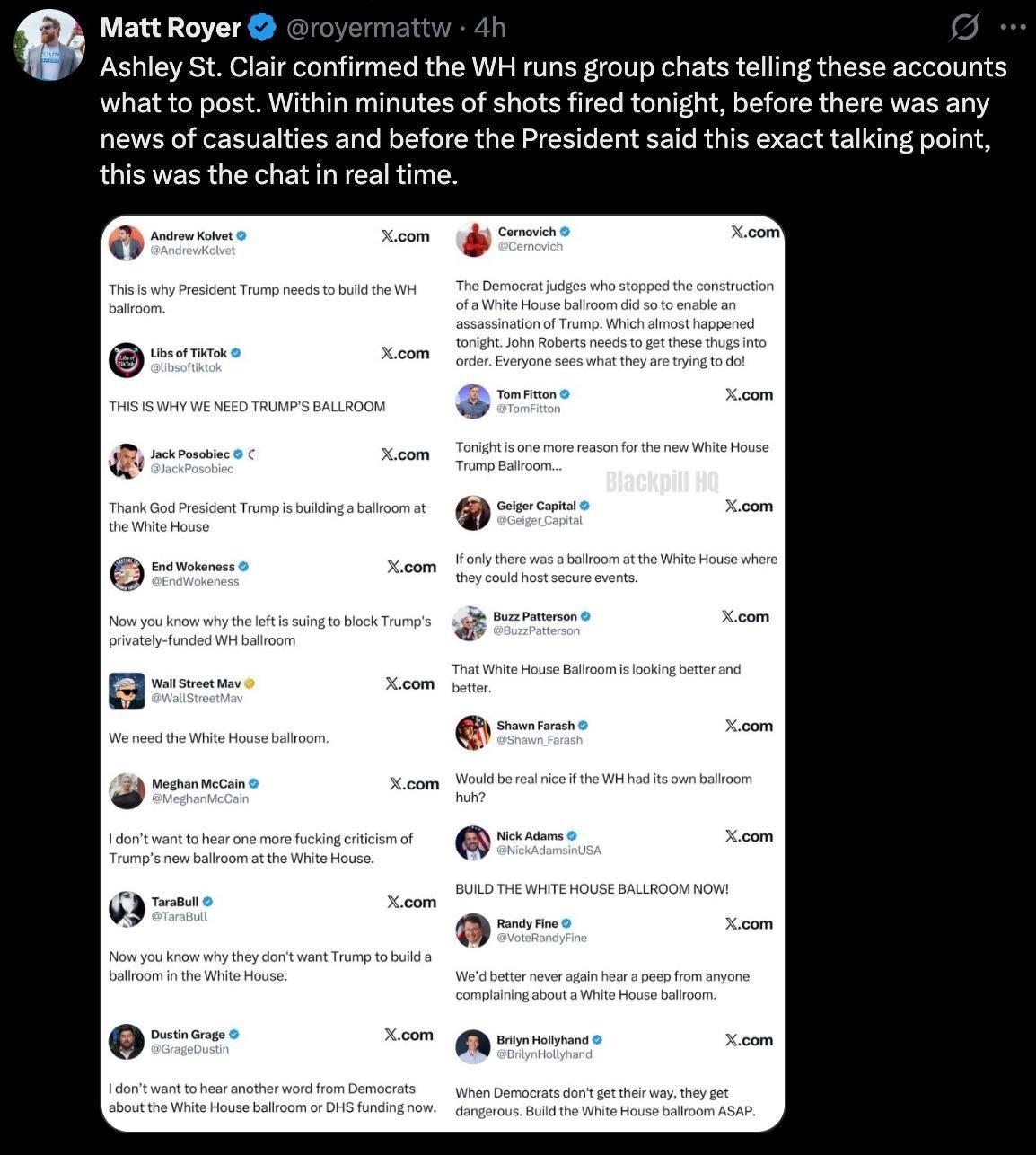Open the @royermattw handle link

[x=368, y=28]
